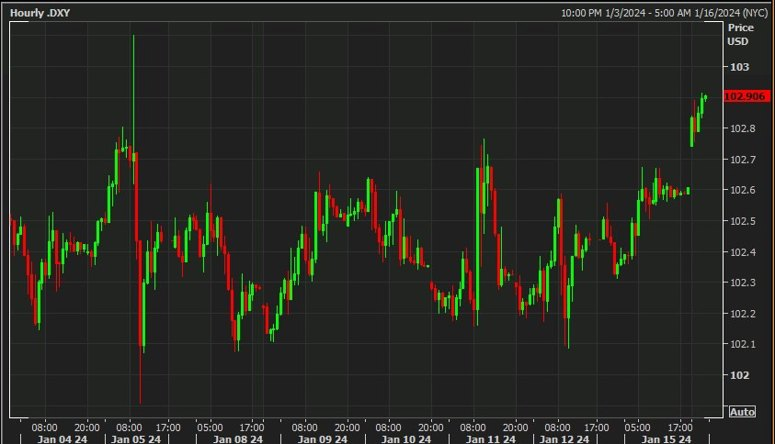
Task: Click the 102.6 price axis label
Action: [743, 190]
